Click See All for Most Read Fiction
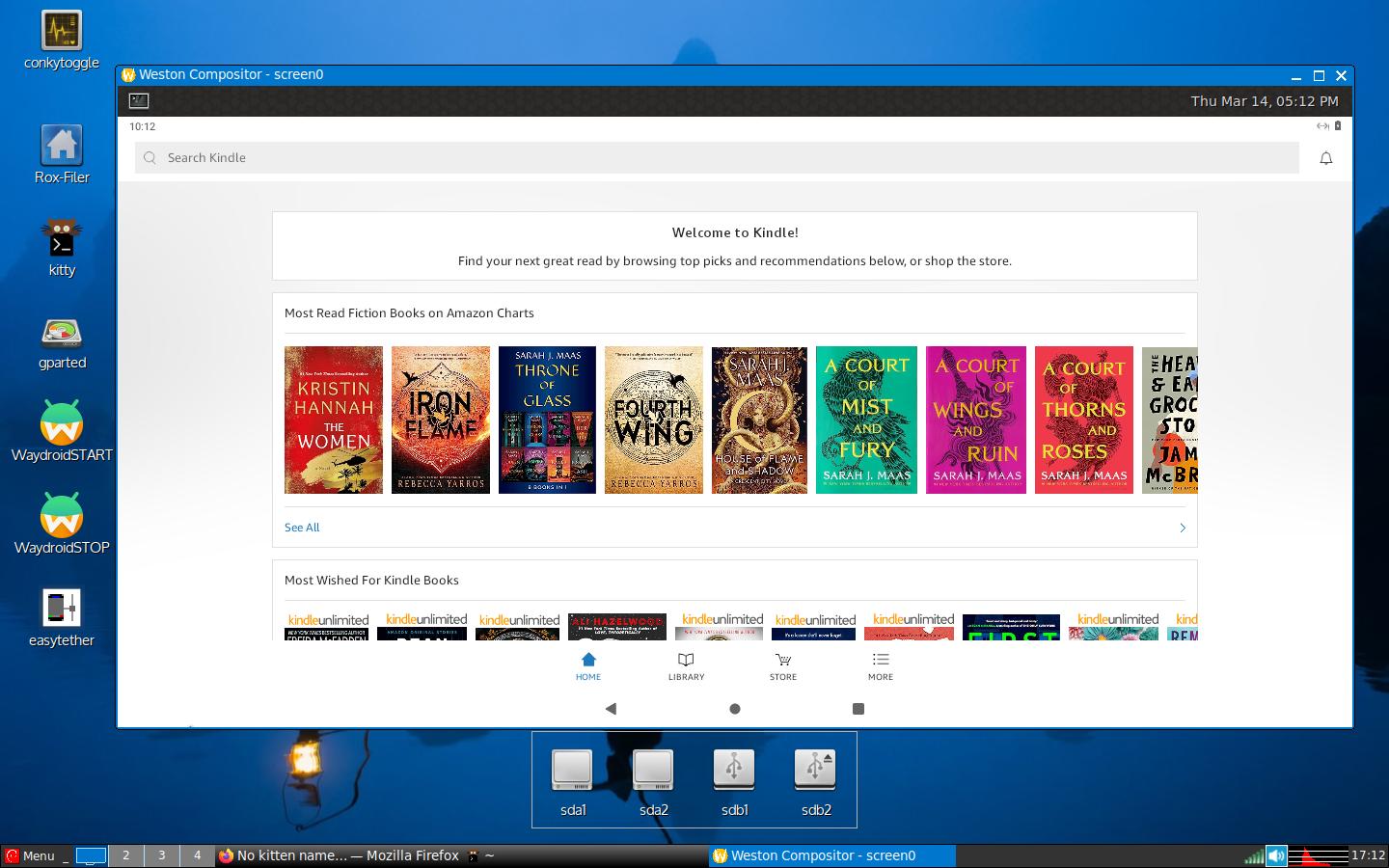 (x=302, y=528)
